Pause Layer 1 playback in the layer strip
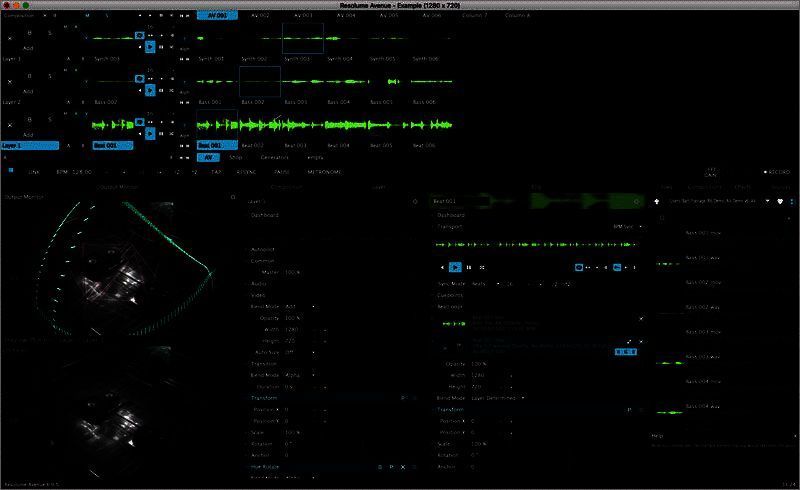 161,133
